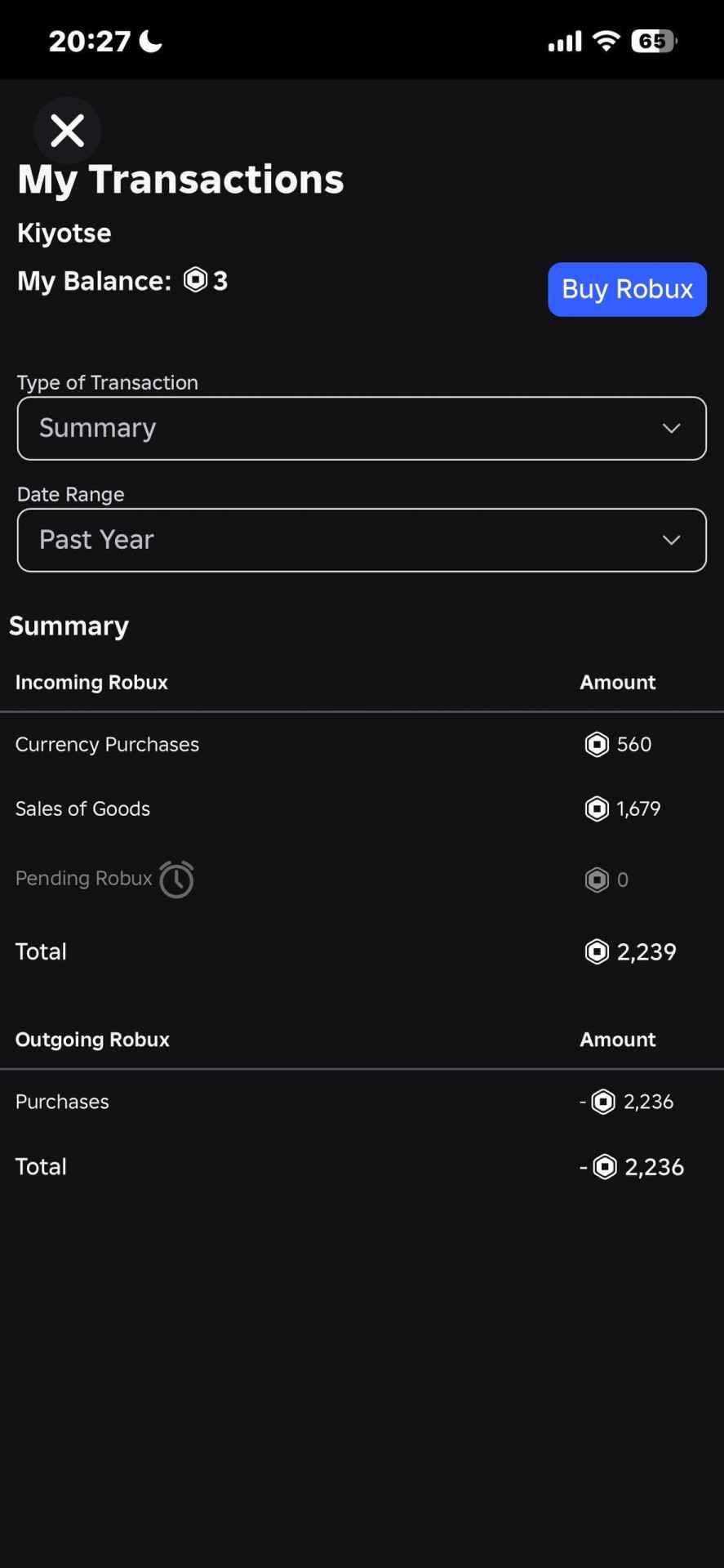Tap the Robux icon in Purchases row
The image size is (724, 1568).
[603, 1102]
